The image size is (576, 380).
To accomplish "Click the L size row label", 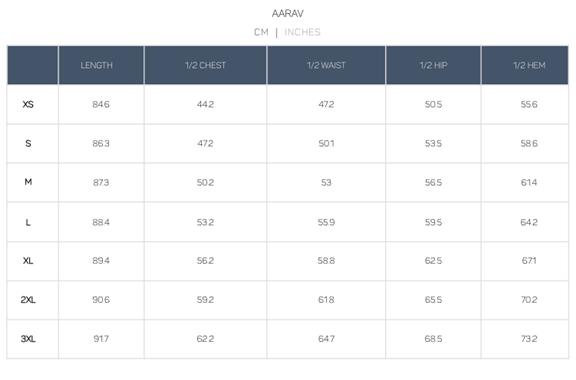I will pyautogui.click(x=28, y=222).
